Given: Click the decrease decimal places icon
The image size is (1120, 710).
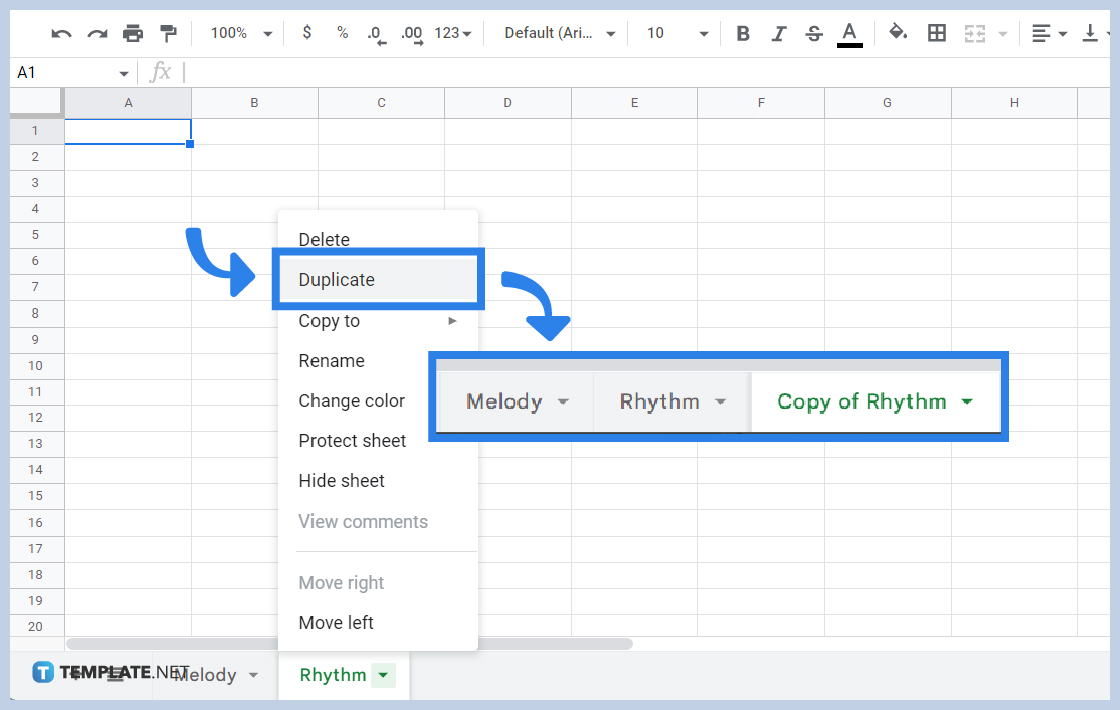Looking at the screenshot, I should click(x=376, y=32).
